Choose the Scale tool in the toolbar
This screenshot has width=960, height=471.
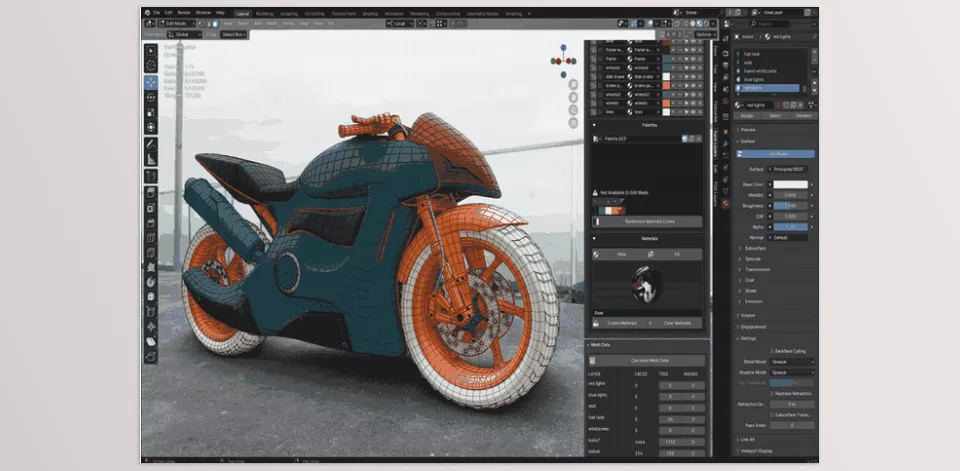click(151, 112)
